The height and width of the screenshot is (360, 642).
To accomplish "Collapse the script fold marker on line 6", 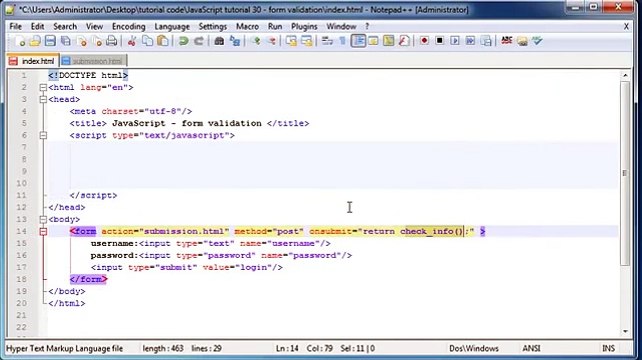I will coord(43,135).
